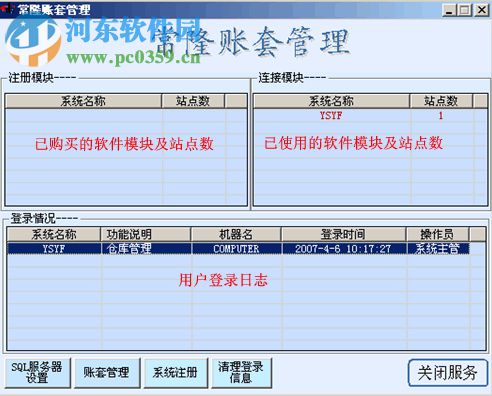
Task: Click 系统名称 header in 登录情况 table
Action: tap(54, 234)
